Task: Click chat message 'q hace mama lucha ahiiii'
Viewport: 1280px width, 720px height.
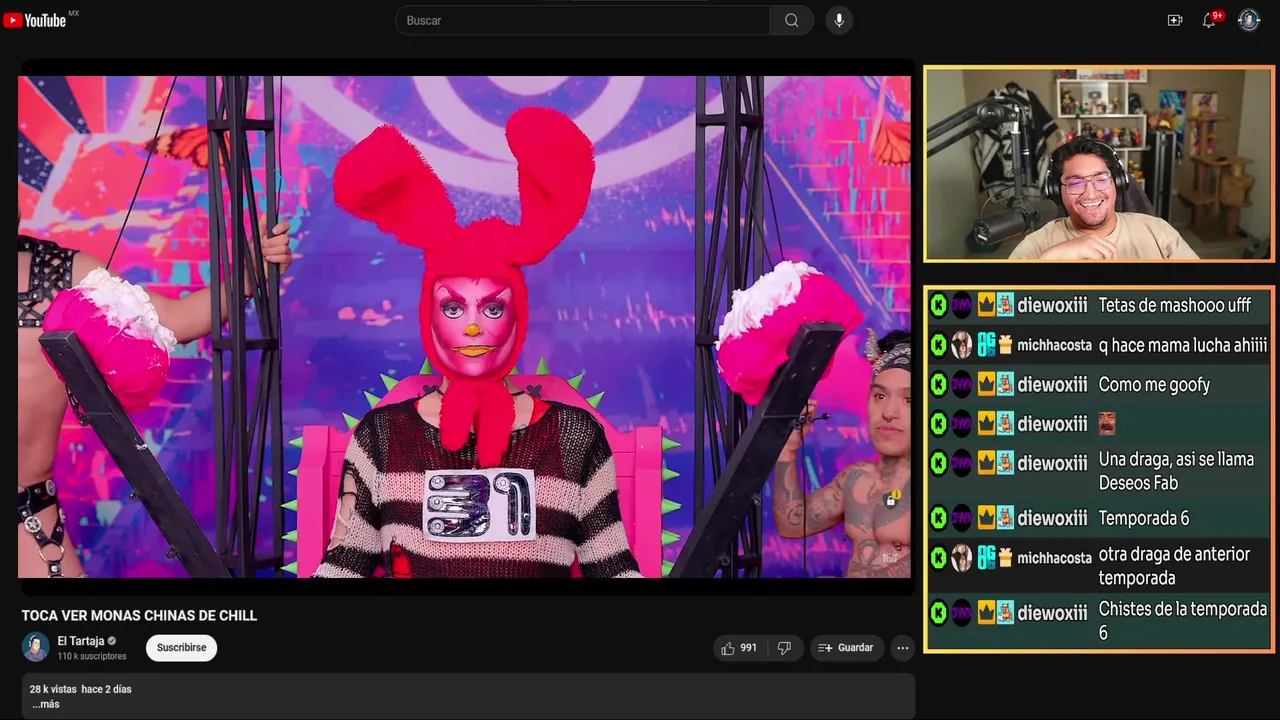Action: coord(1183,345)
